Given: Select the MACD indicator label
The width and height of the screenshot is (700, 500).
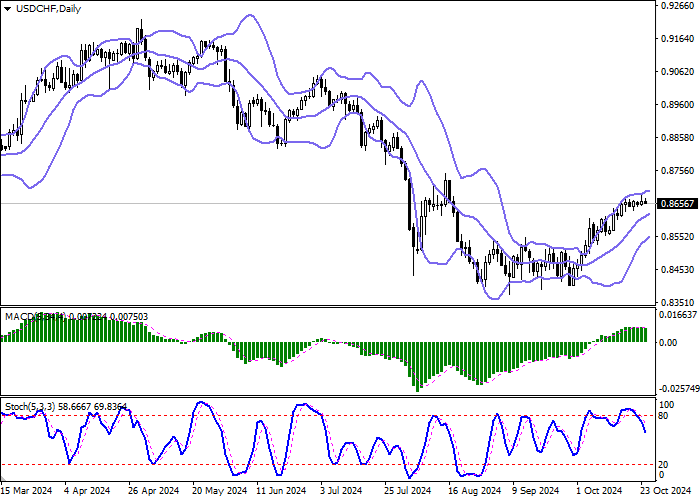Looking at the screenshot, I should coord(76,317).
